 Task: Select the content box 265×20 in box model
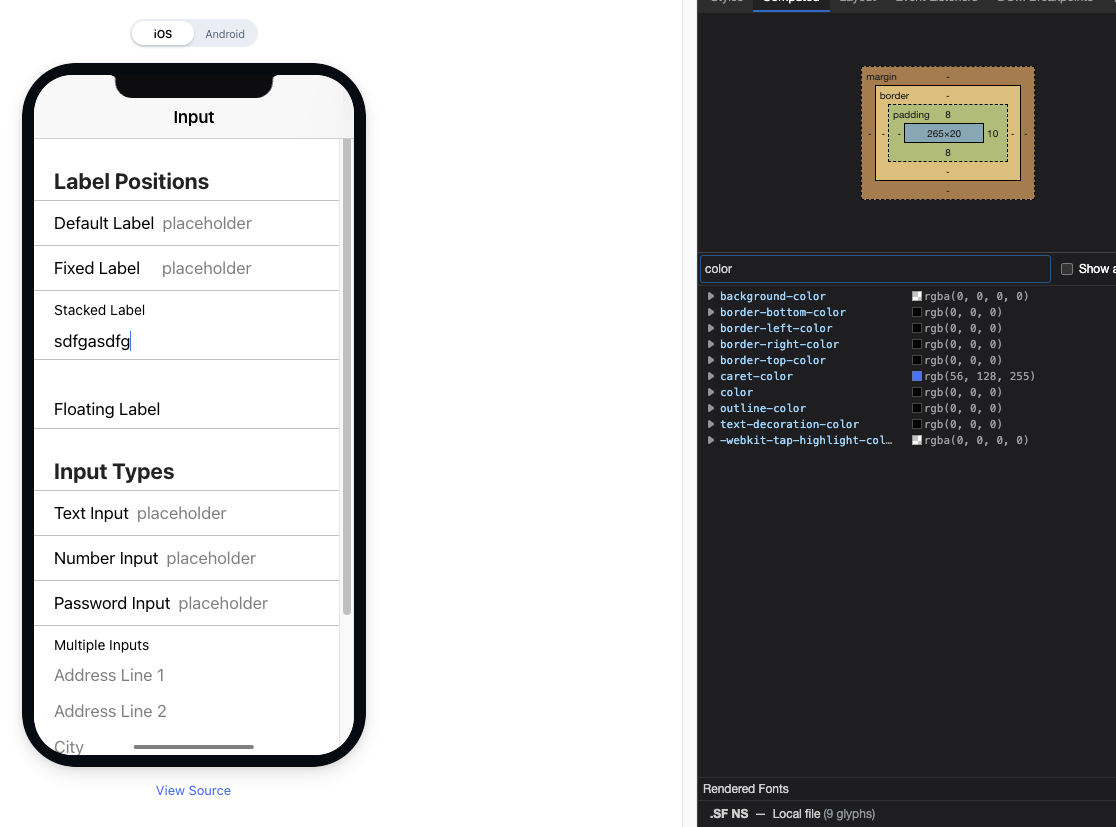click(944, 133)
